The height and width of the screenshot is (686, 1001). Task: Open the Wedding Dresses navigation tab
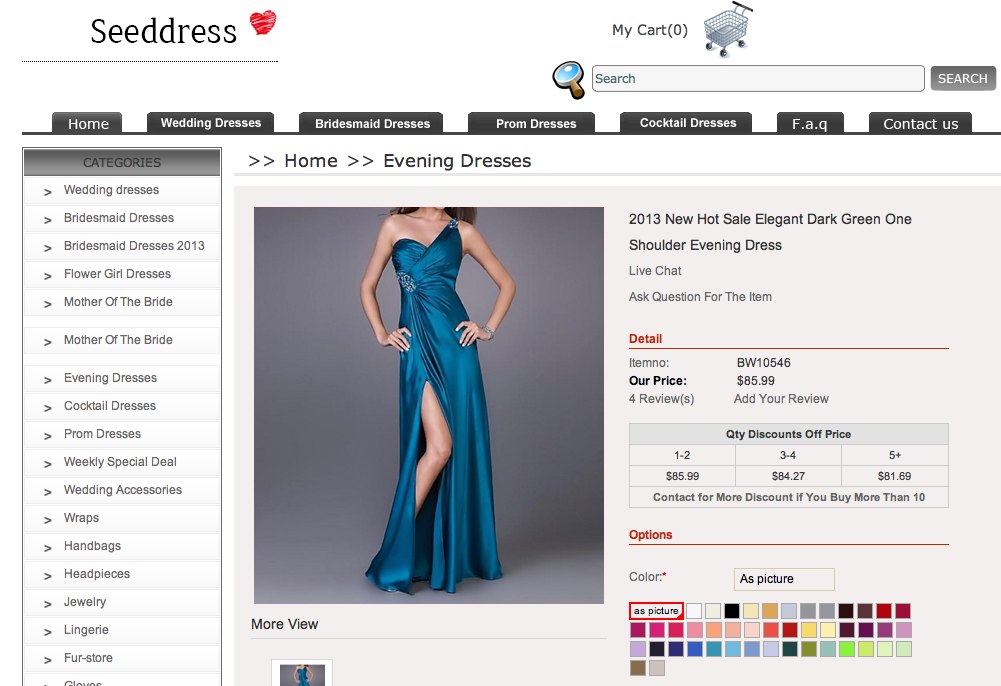point(211,123)
